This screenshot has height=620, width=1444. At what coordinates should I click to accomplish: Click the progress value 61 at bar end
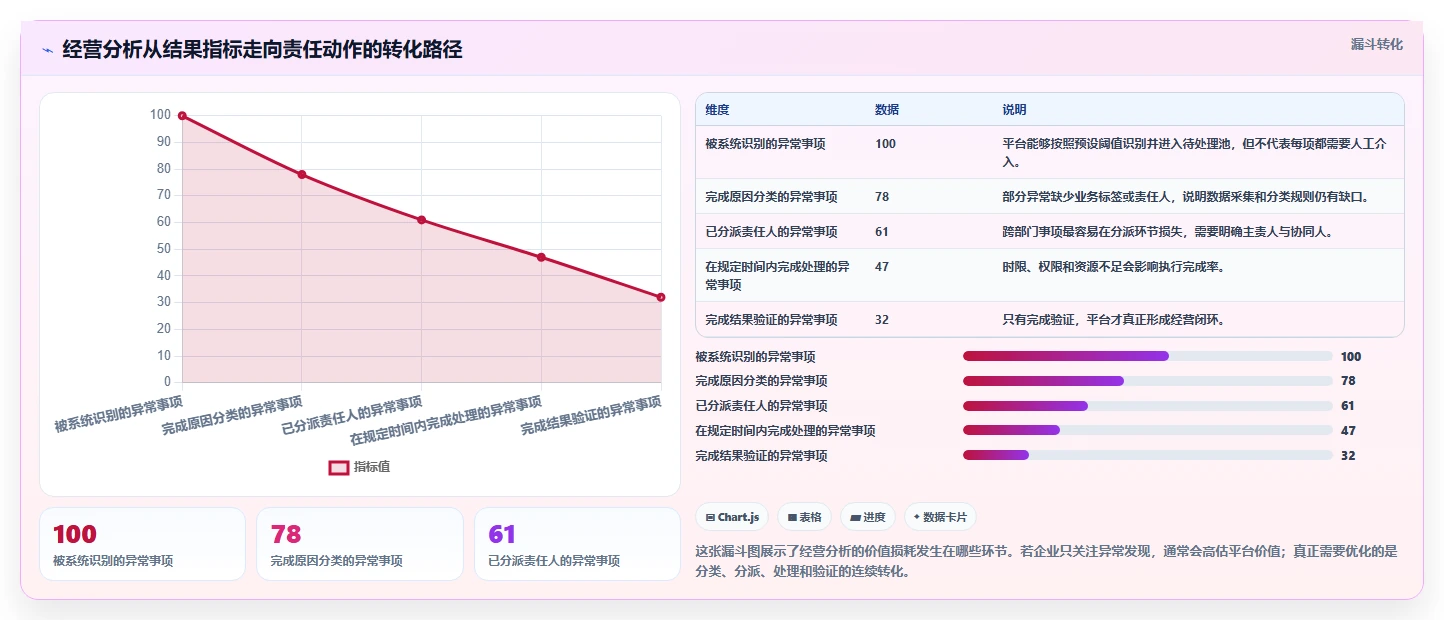(1348, 406)
